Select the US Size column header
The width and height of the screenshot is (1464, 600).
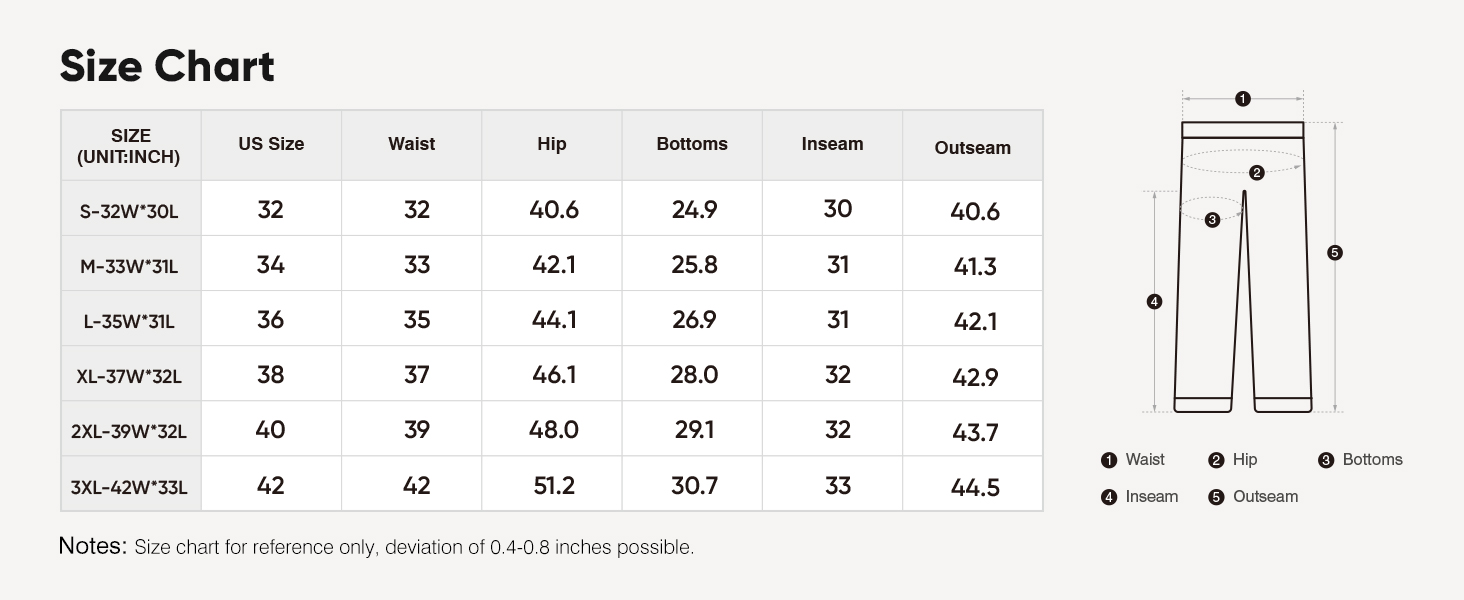point(271,144)
